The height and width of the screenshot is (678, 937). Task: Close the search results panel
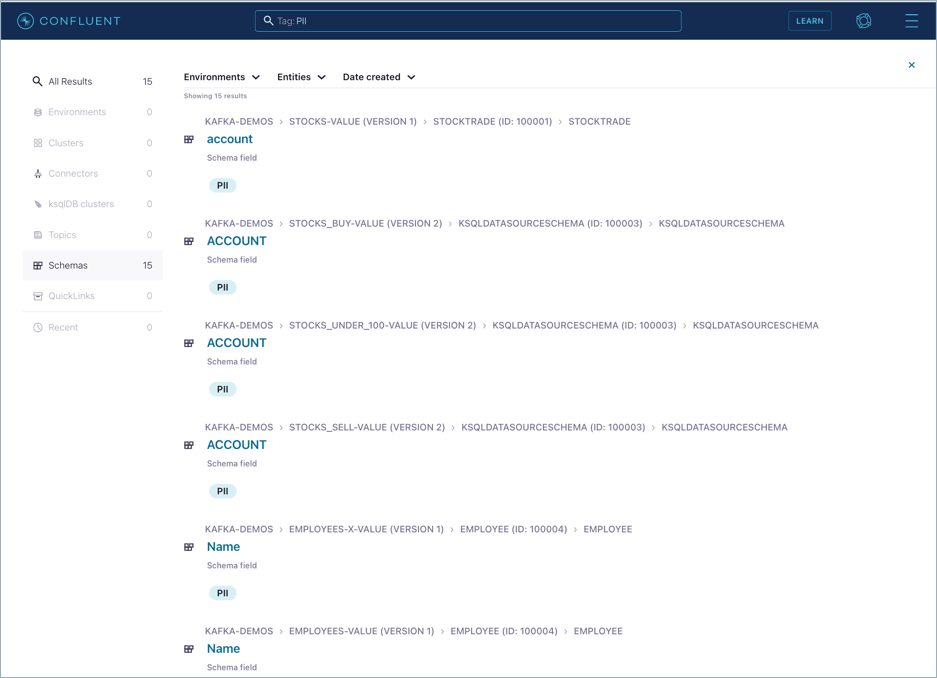pyautogui.click(x=911, y=65)
